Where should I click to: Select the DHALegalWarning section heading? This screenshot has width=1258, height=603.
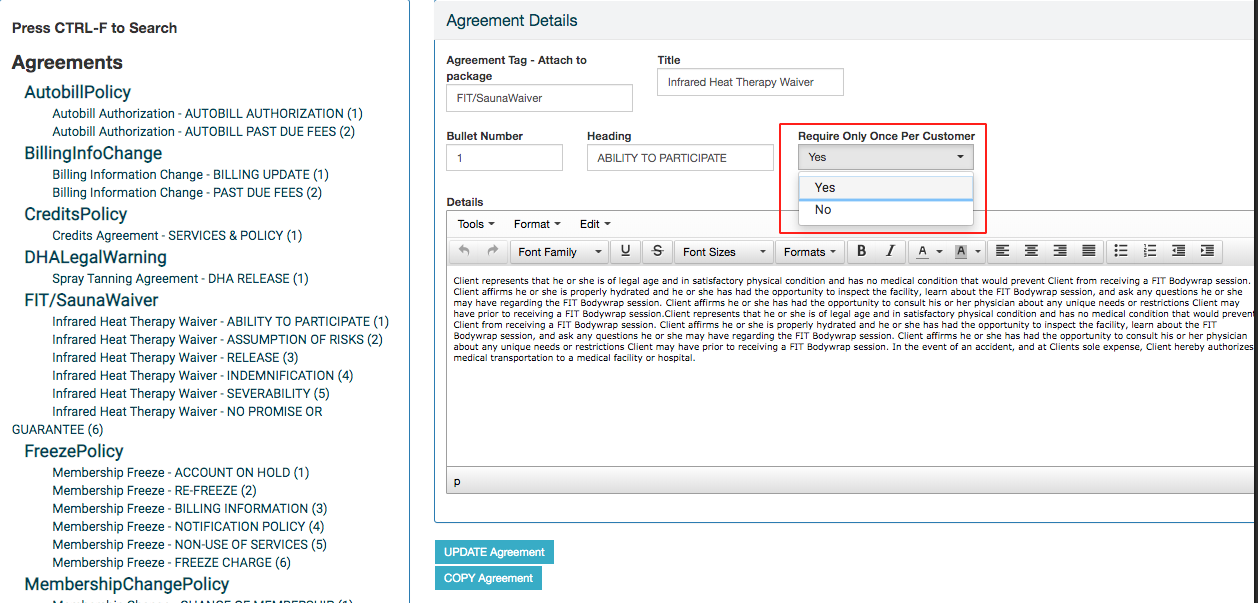[x=95, y=257]
